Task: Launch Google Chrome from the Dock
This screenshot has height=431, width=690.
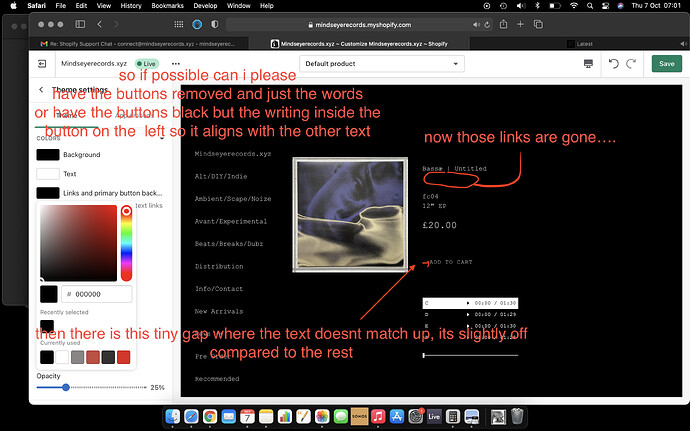Action: 210,416
